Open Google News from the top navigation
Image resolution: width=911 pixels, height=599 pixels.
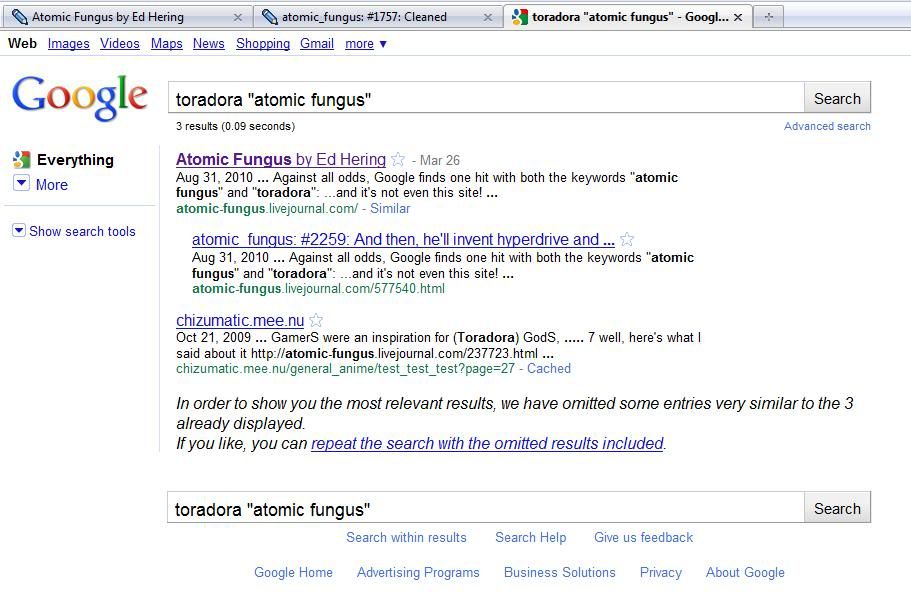(209, 44)
